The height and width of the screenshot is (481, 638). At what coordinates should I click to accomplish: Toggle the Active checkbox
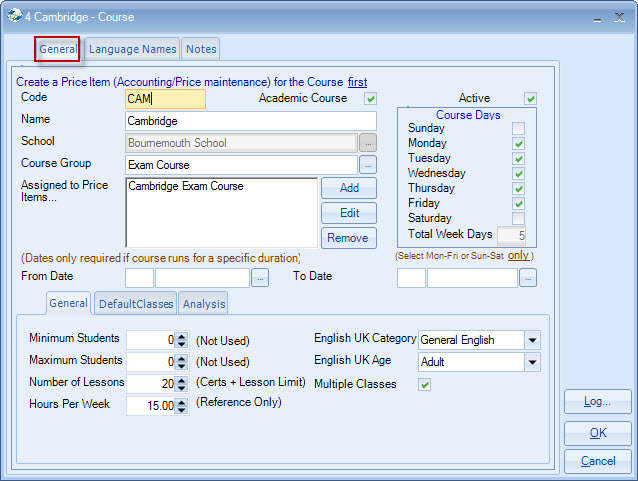click(x=530, y=98)
